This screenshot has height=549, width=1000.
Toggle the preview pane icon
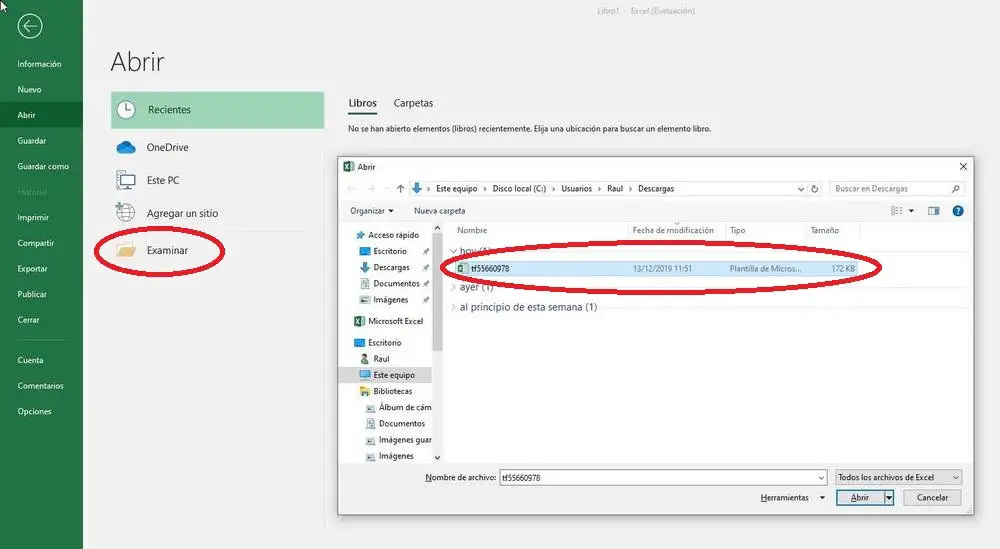coord(934,211)
